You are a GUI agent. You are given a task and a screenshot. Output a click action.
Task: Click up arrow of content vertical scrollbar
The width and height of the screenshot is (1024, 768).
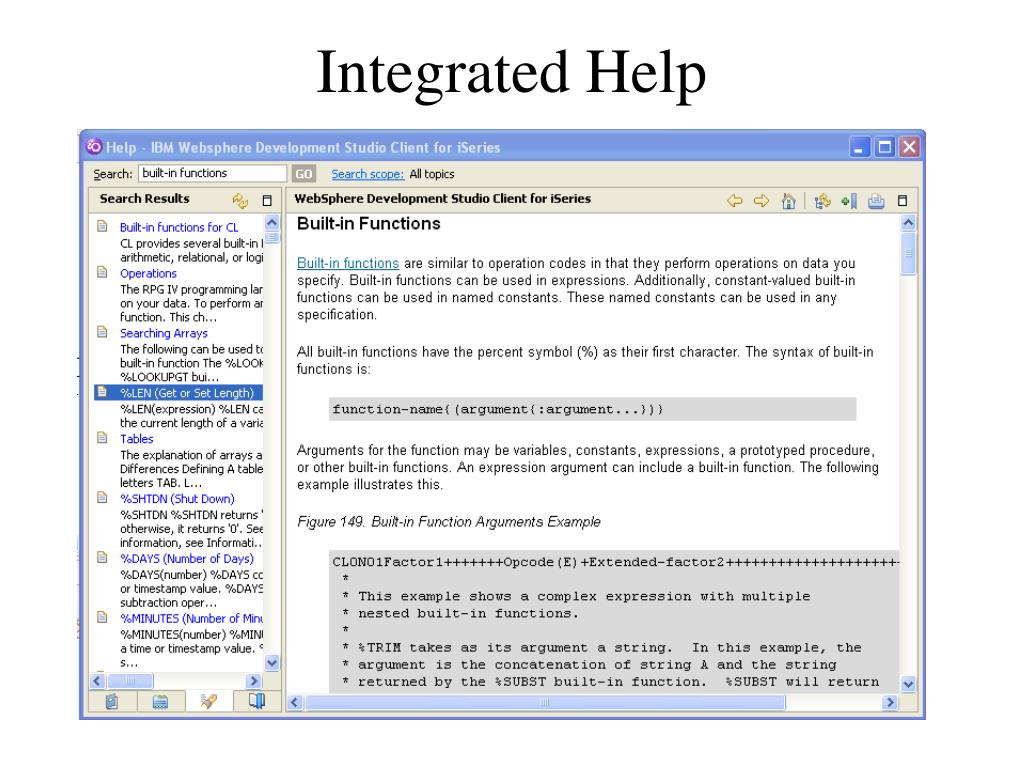tap(908, 223)
